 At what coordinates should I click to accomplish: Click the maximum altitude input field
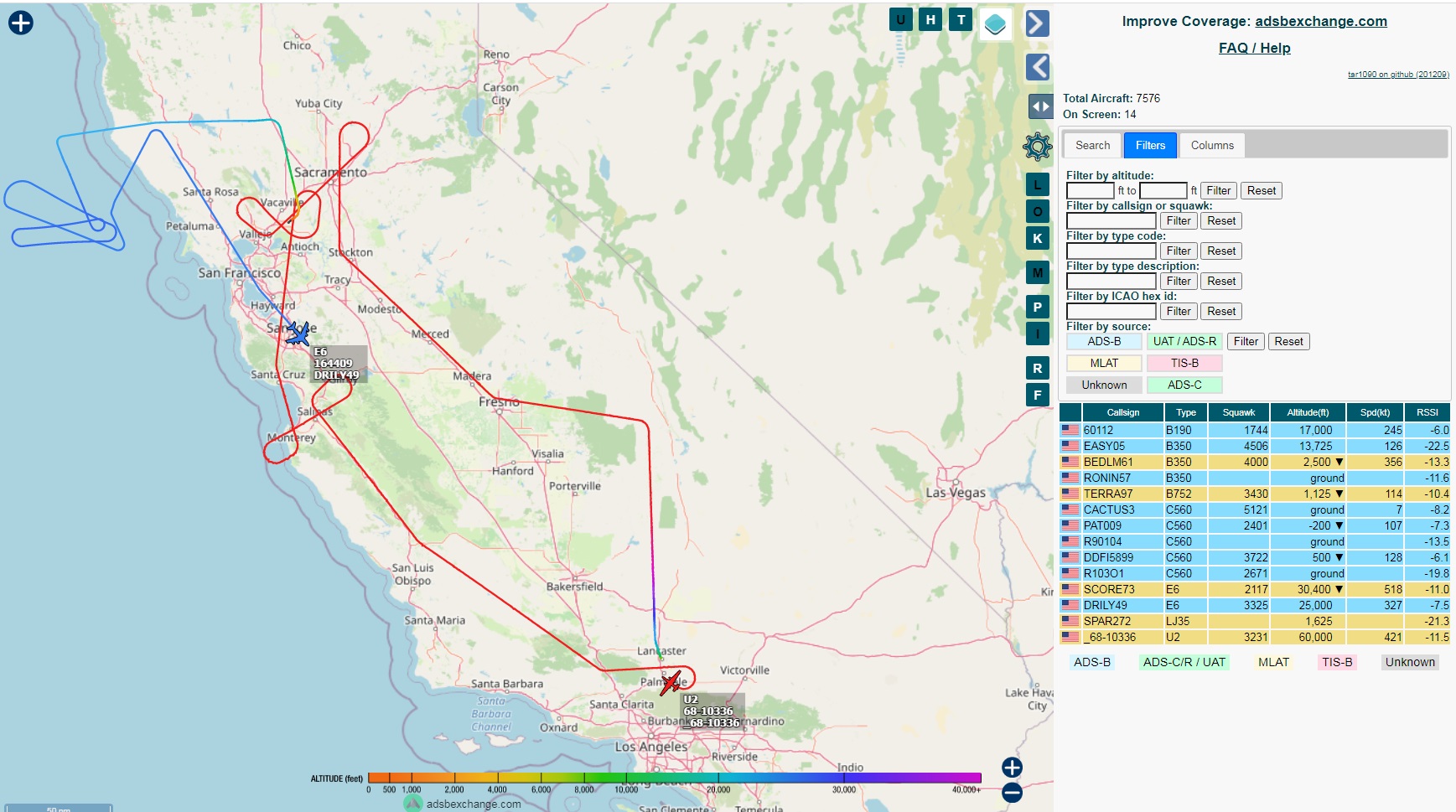pos(1163,191)
